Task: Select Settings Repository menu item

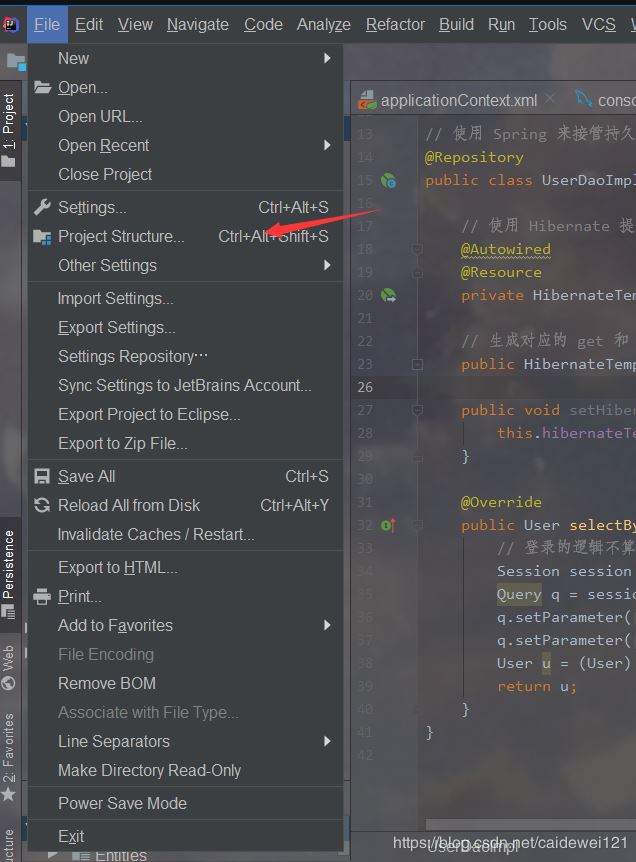Action: point(186,356)
